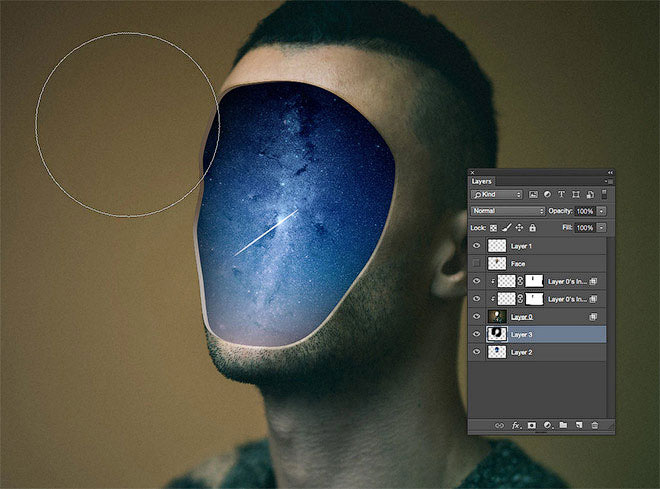Toggle visibility of Layer 2
The height and width of the screenshot is (489, 660).
[477, 352]
